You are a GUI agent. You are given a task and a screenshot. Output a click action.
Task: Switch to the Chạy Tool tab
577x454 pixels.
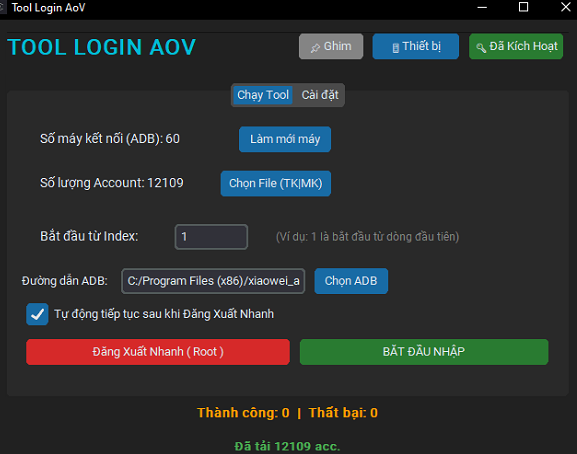[263, 95]
